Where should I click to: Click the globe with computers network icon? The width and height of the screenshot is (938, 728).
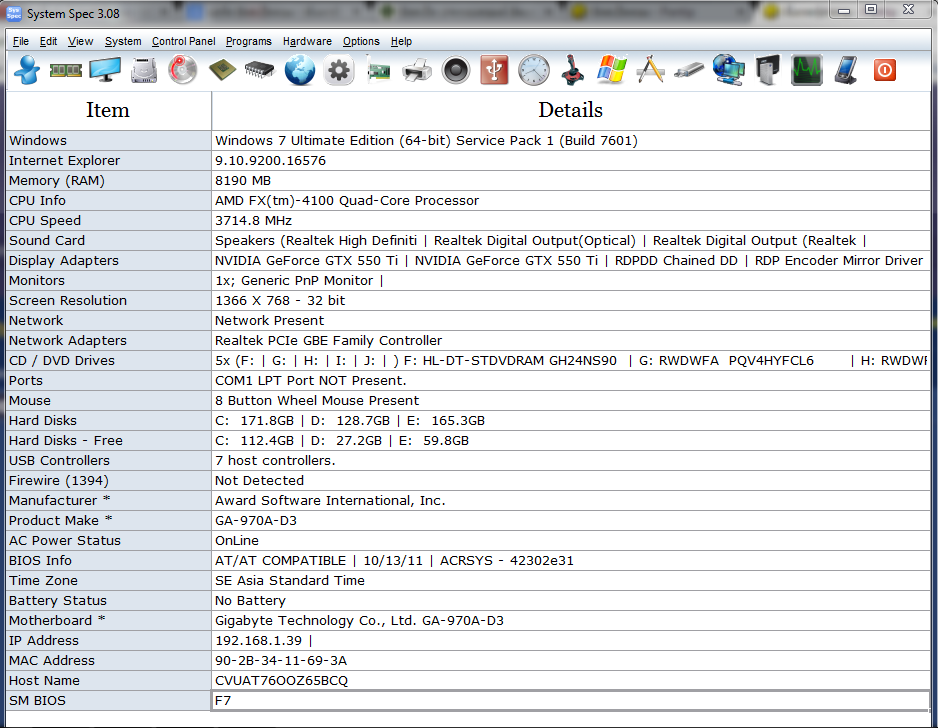coord(729,71)
